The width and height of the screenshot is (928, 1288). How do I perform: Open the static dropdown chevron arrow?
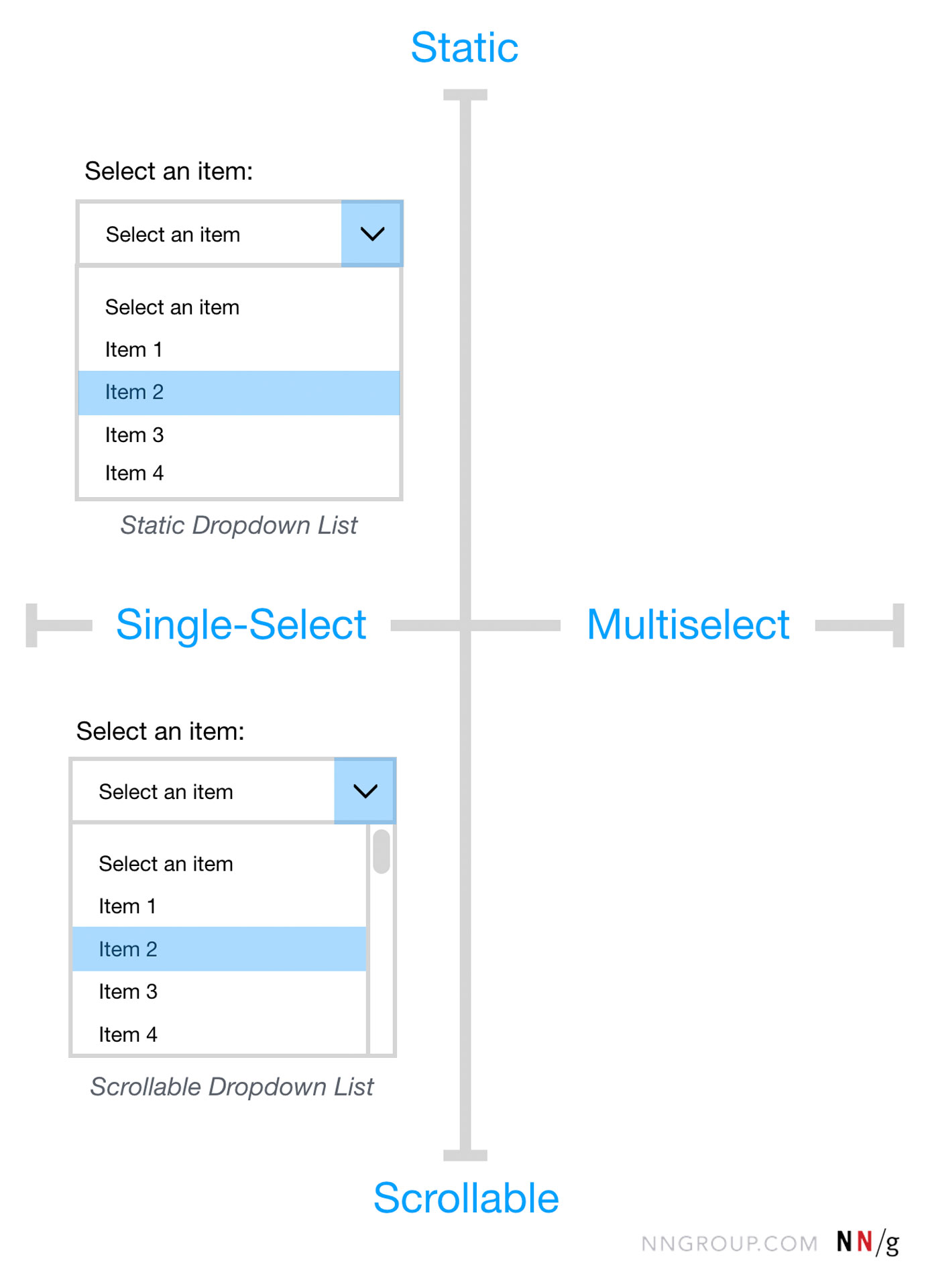(372, 234)
